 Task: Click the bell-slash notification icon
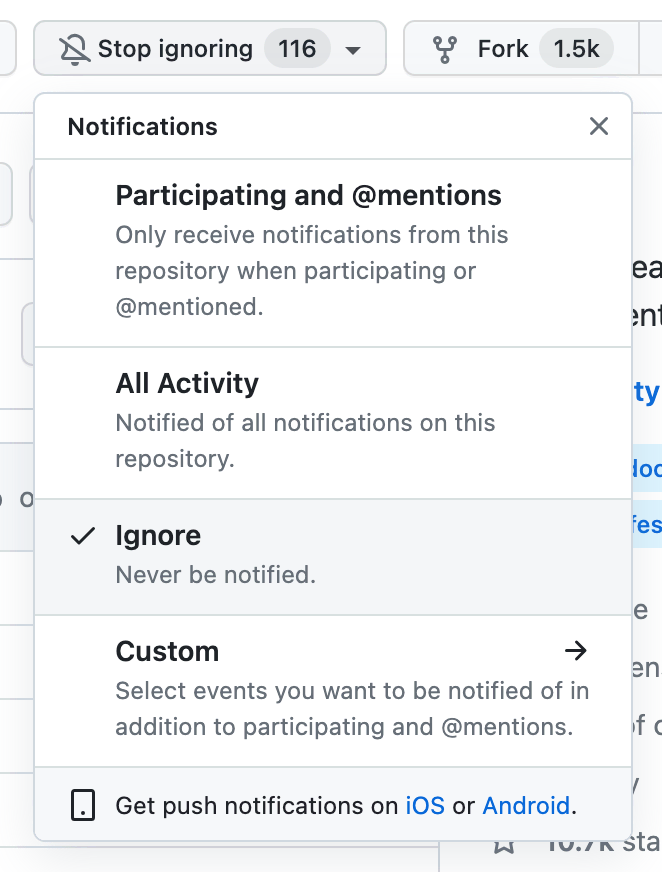[x=72, y=48]
